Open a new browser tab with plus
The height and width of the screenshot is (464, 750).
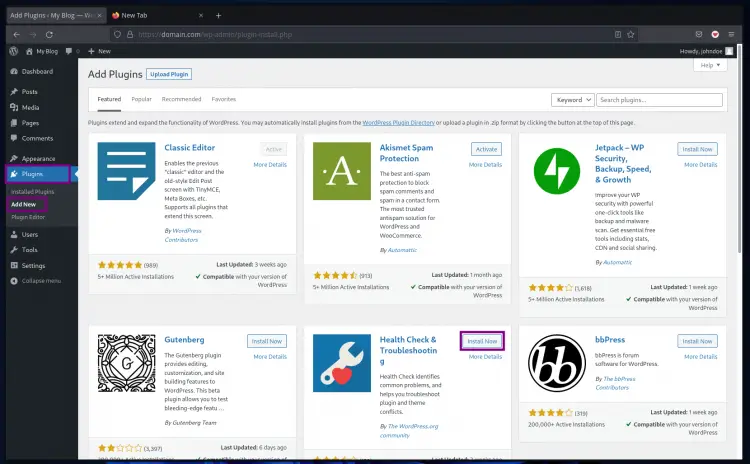[218, 15]
